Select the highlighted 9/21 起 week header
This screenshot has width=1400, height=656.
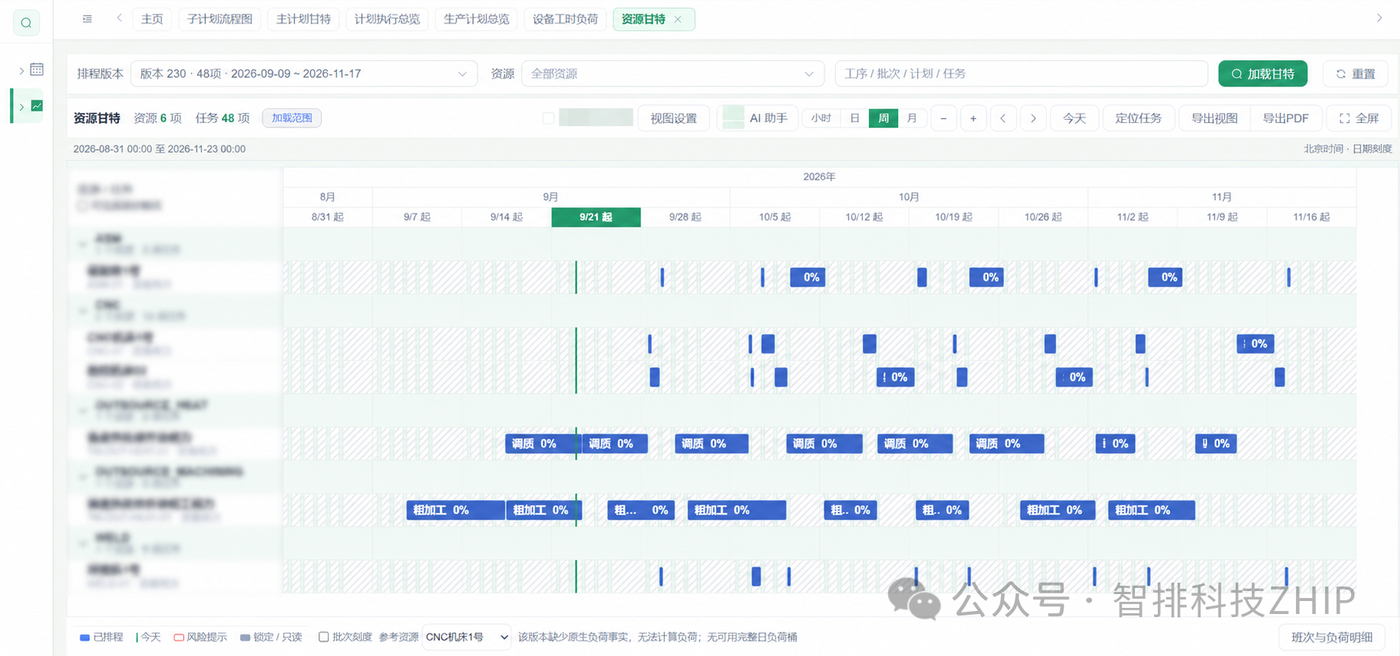click(596, 217)
